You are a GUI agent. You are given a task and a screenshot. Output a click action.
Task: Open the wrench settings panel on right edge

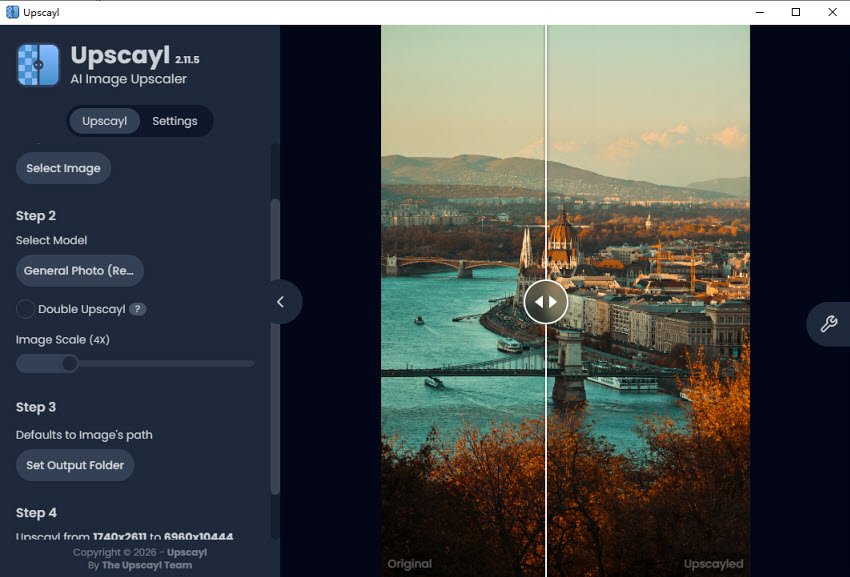pyautogui.click(x=831, y=324)
